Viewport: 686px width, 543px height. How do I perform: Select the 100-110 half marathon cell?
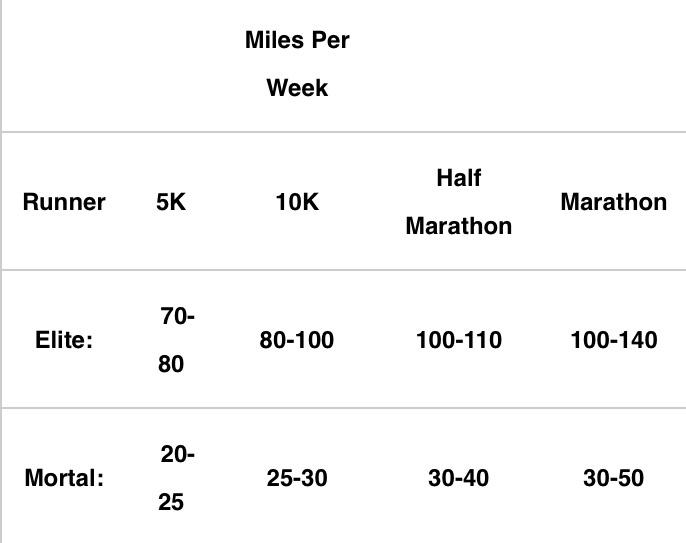pyautogui.click(x=458, y=340)
